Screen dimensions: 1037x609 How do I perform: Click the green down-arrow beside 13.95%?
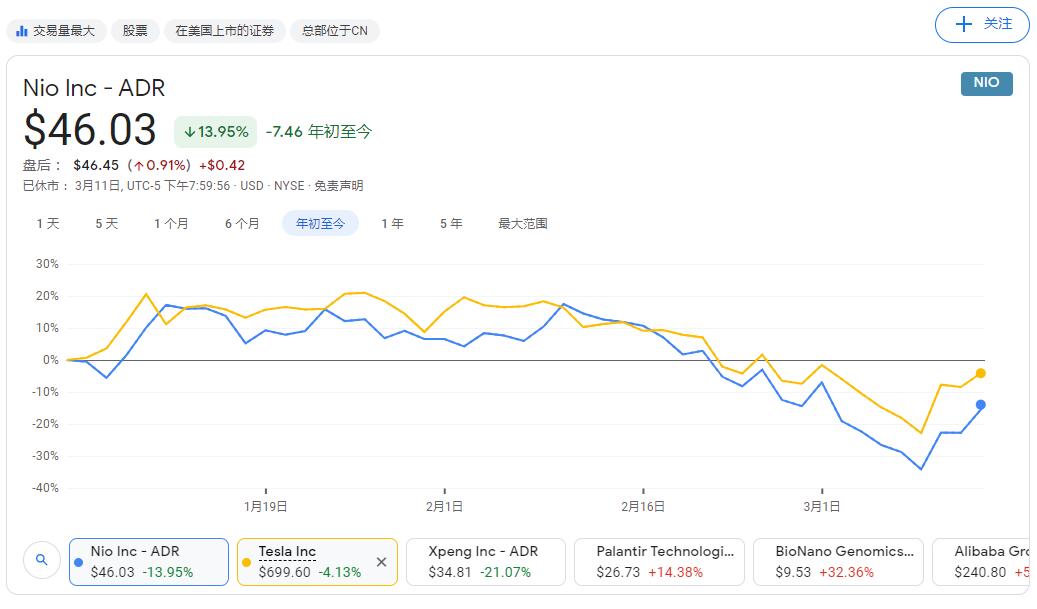point(190,131)
